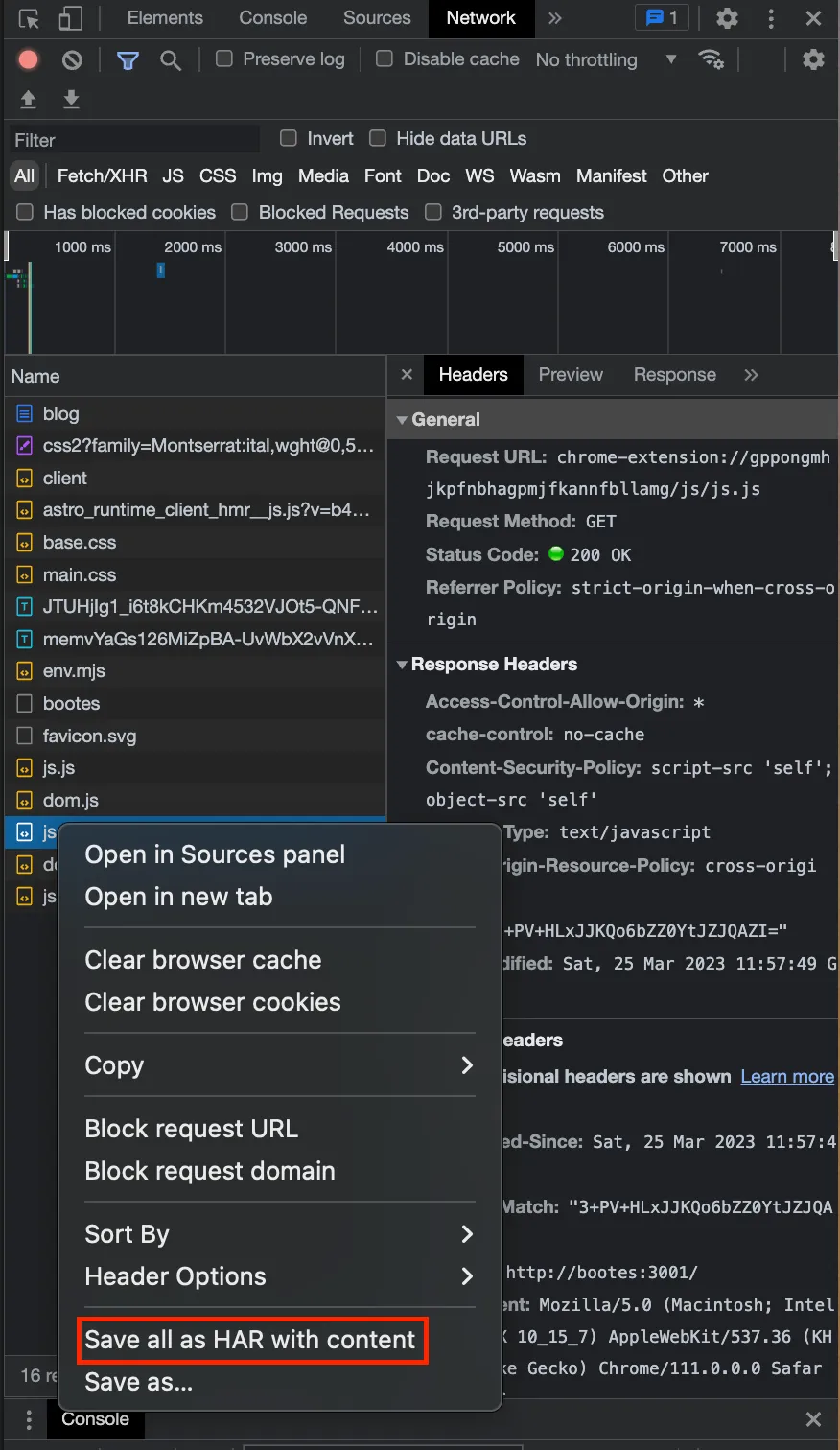Switch to the Elements panel tab
The image size is (840, 1450).
[165, 18]
